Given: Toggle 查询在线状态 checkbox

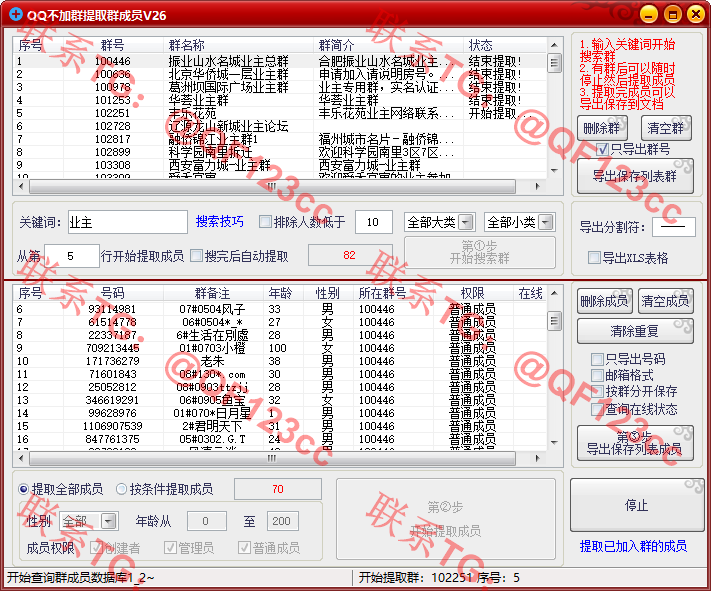Looking at the screenshot, I should (597, 409).
